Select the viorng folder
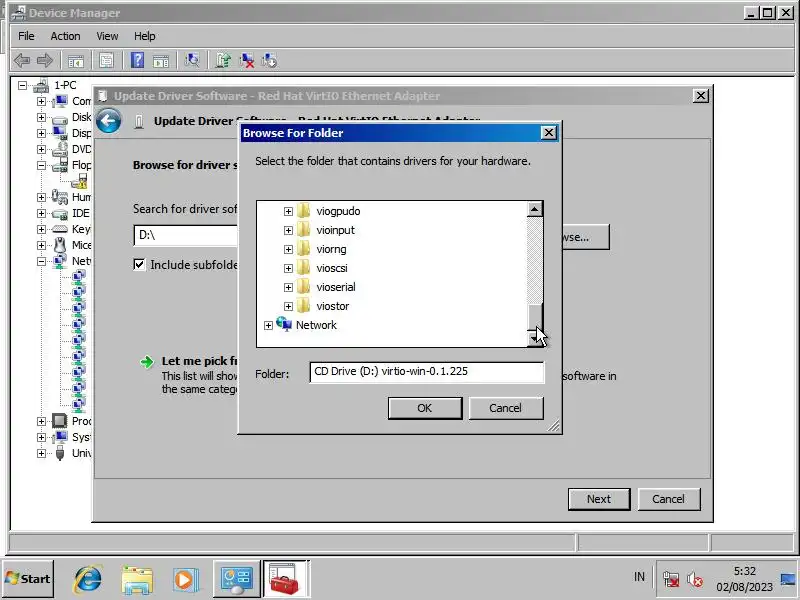 (331, 249)
